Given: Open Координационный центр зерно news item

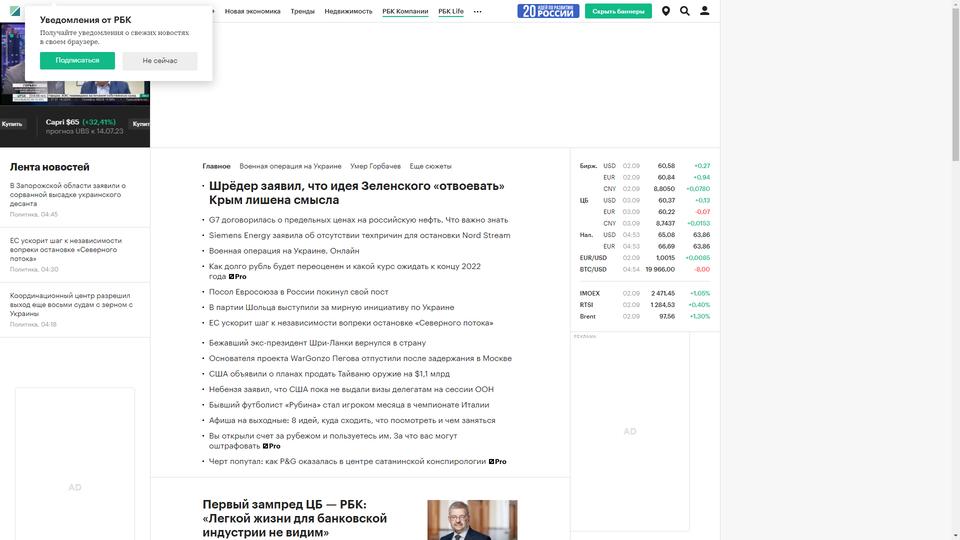Looking at the screenshot, I should pyautogui.click(x=71, y=305).
